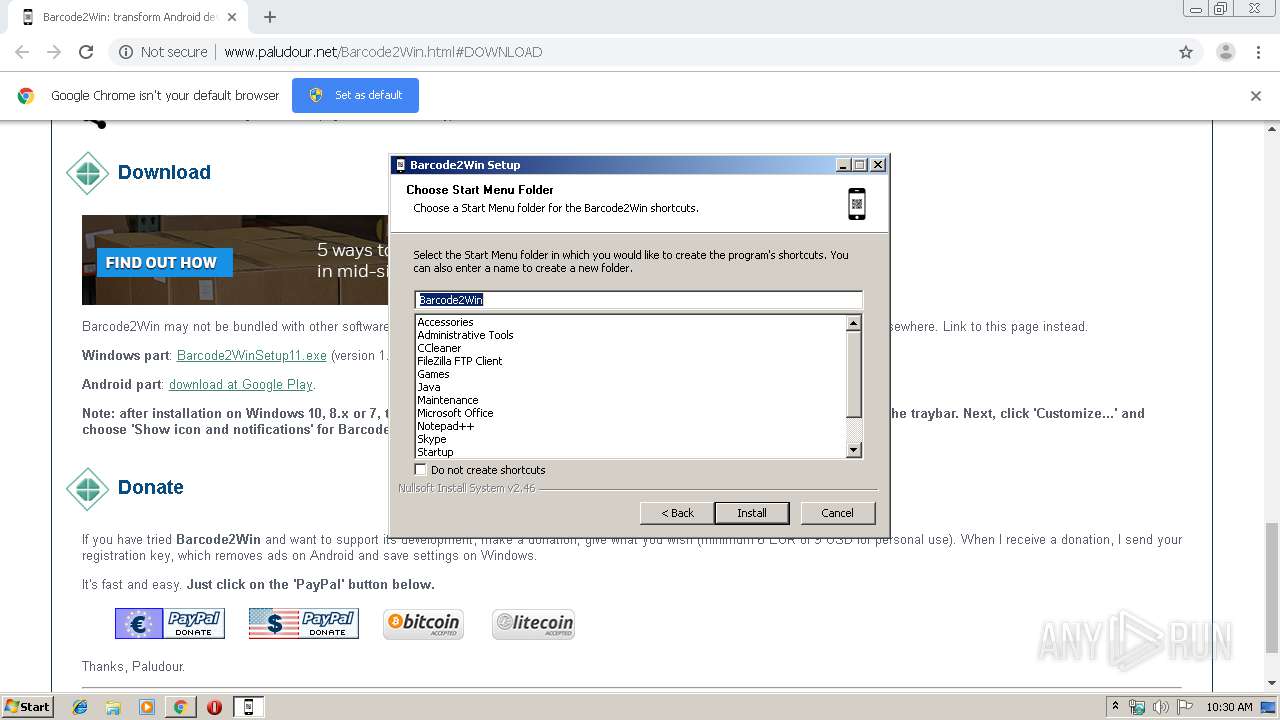Select the Barcode2Win browser tab

(128, 17)
